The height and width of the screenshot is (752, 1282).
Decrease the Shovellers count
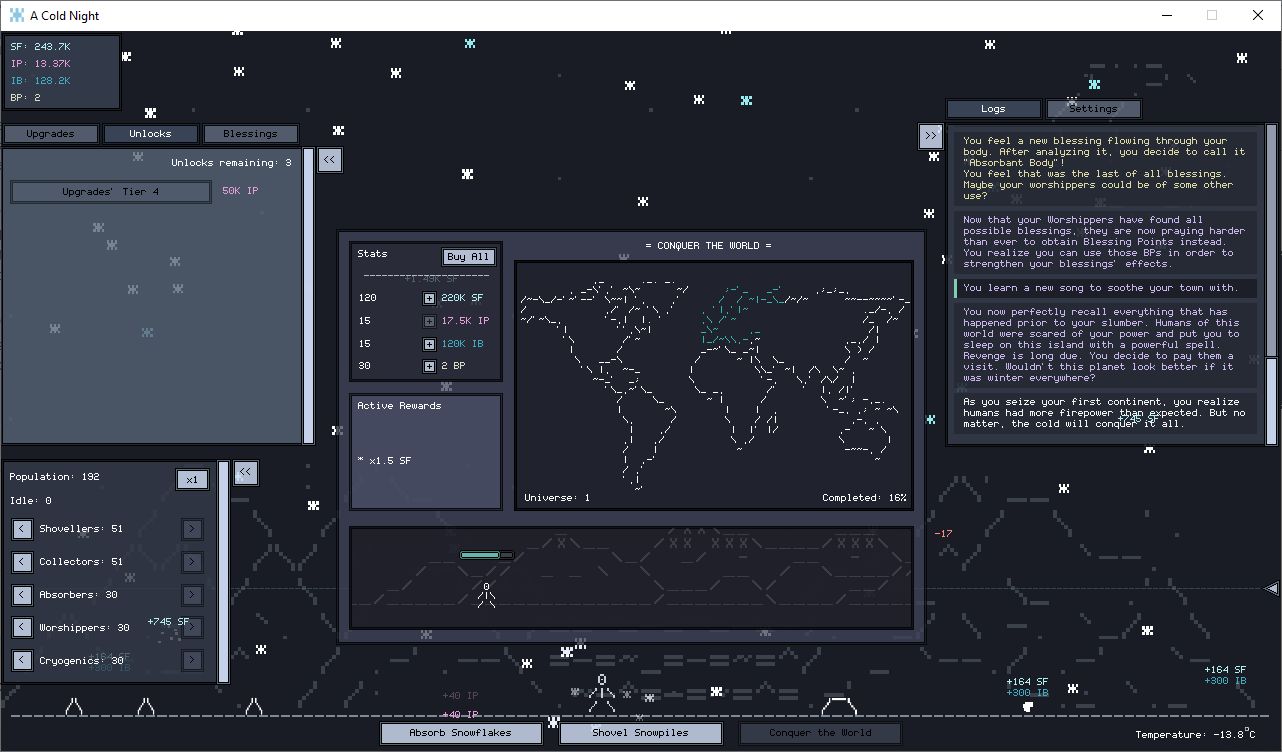pos(22,529)
